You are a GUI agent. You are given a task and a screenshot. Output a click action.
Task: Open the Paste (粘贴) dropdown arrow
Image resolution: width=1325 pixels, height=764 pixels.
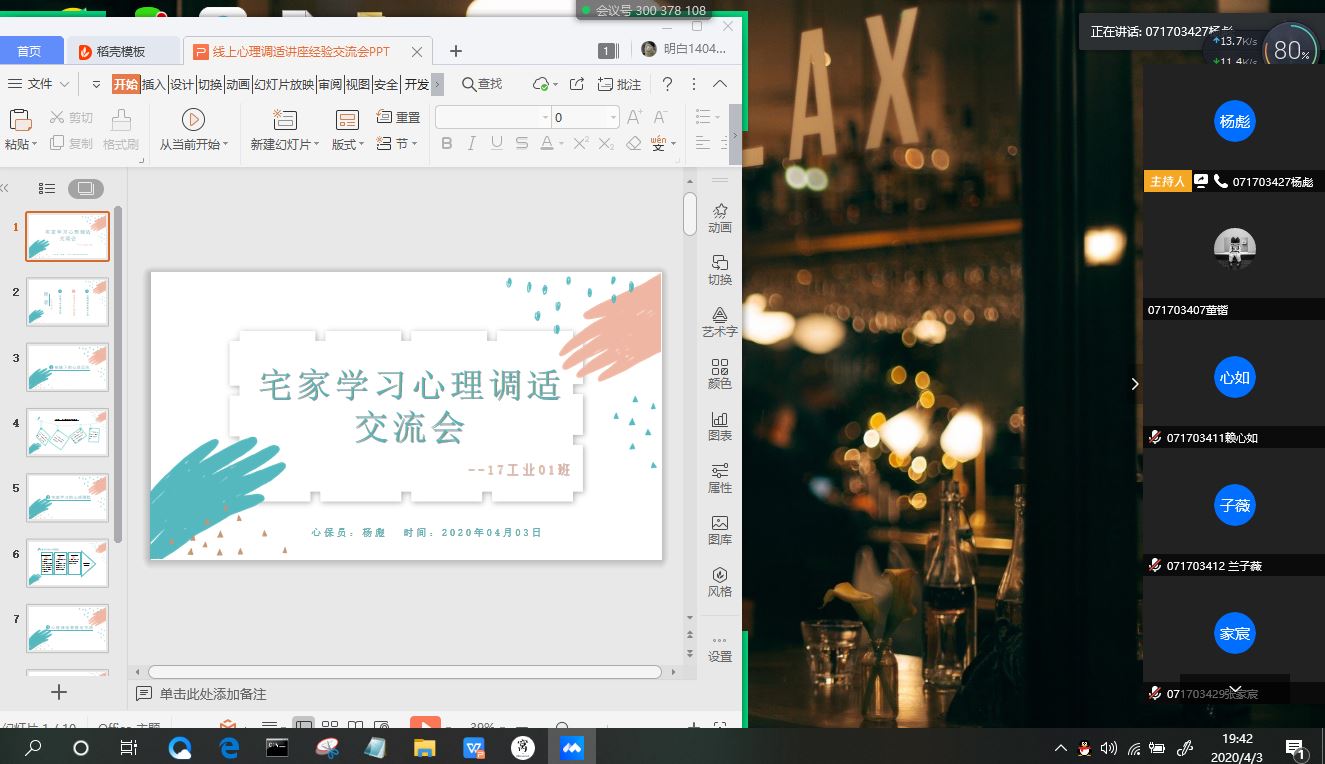tap(34, 145)
